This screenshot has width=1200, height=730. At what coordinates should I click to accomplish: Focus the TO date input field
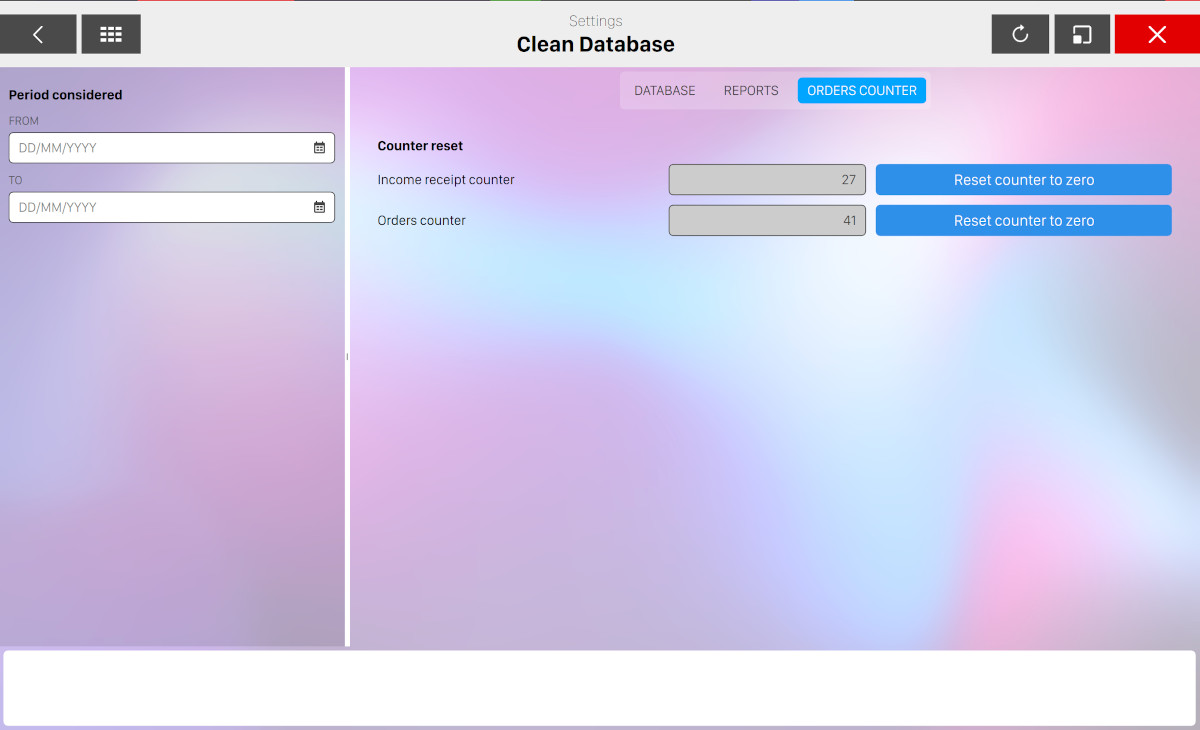[160, 207]
